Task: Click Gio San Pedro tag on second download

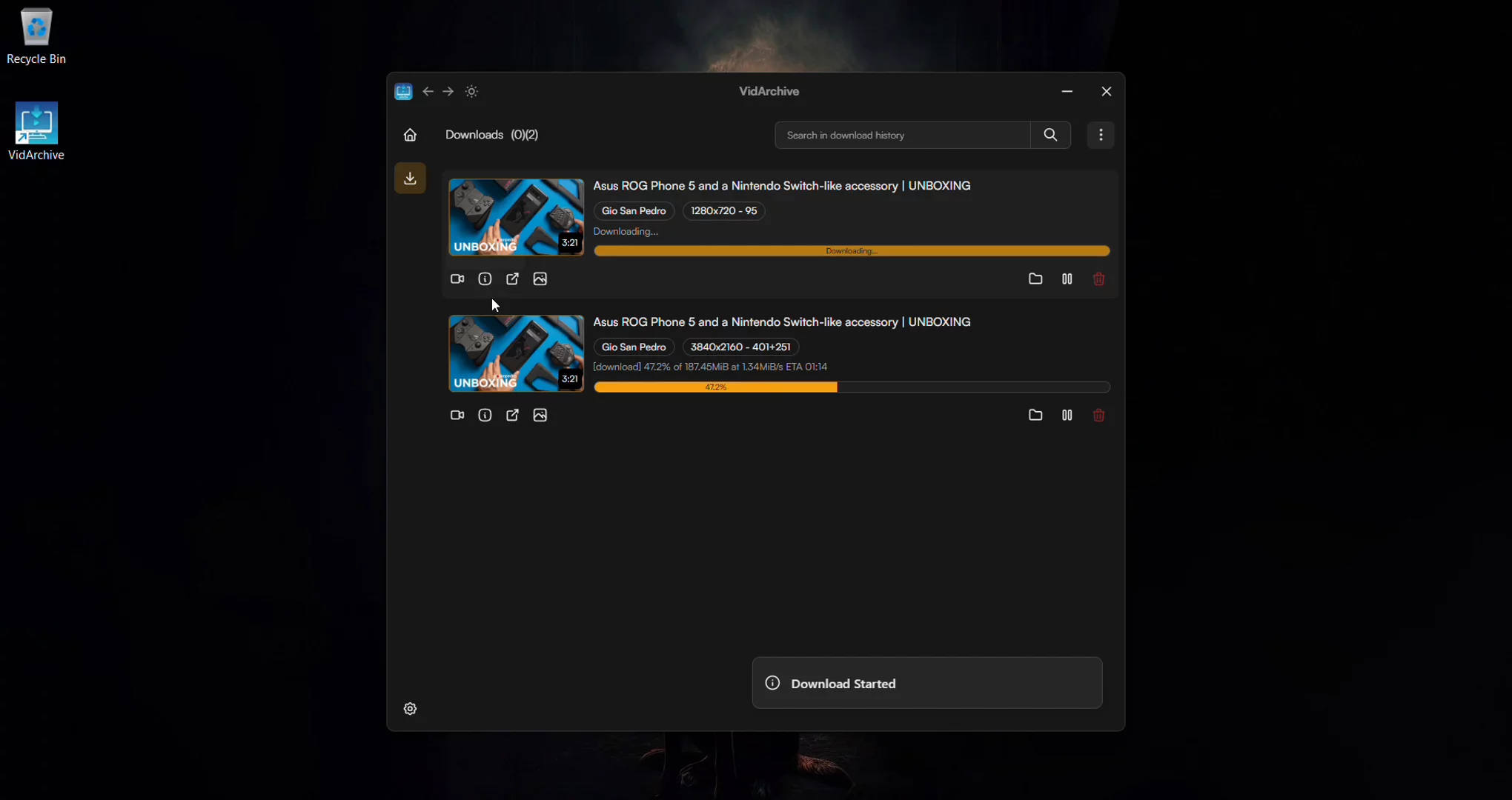Action: tap(634, 347)
